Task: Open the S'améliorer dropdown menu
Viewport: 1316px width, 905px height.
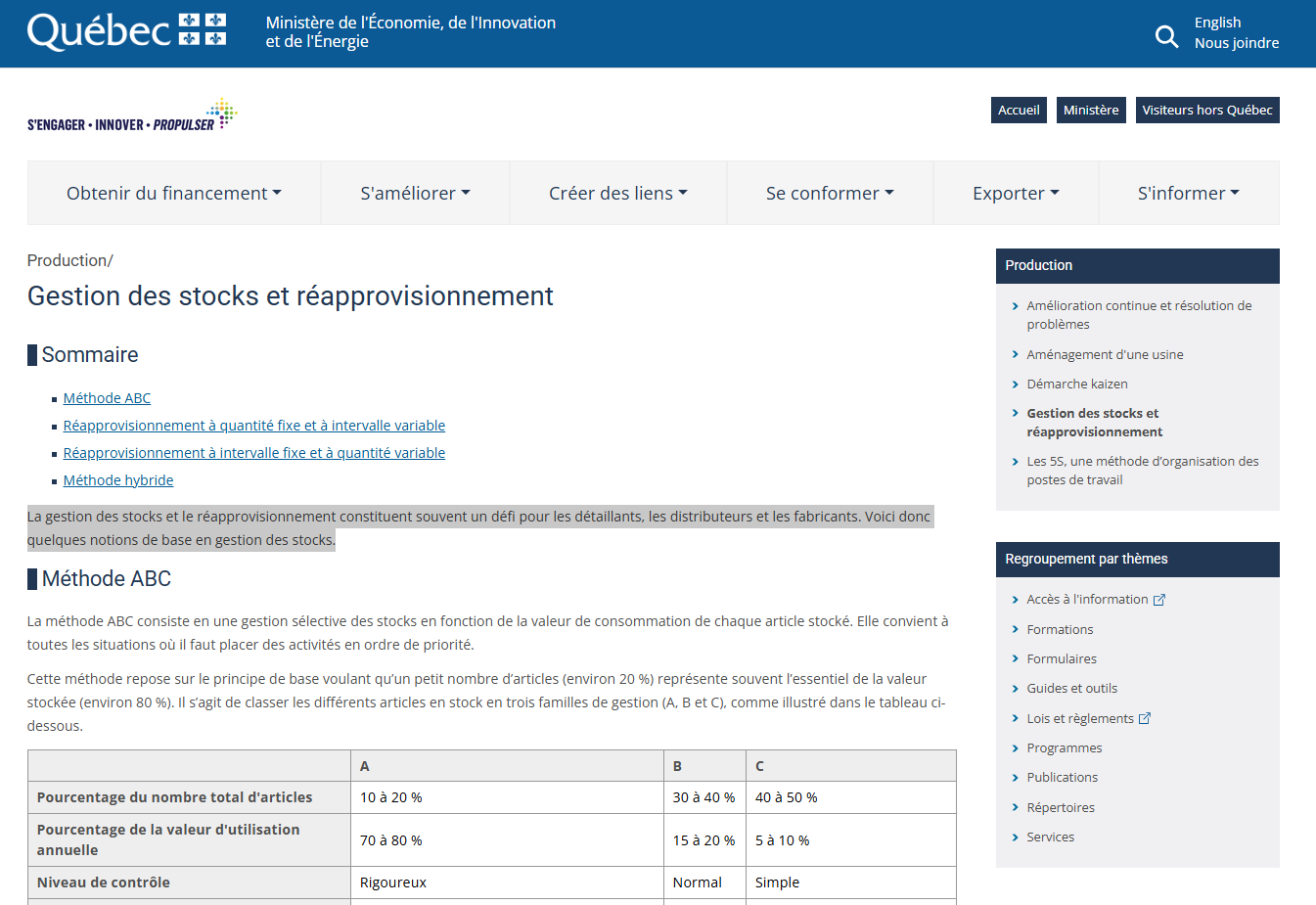Action: [x=415, y=194]
